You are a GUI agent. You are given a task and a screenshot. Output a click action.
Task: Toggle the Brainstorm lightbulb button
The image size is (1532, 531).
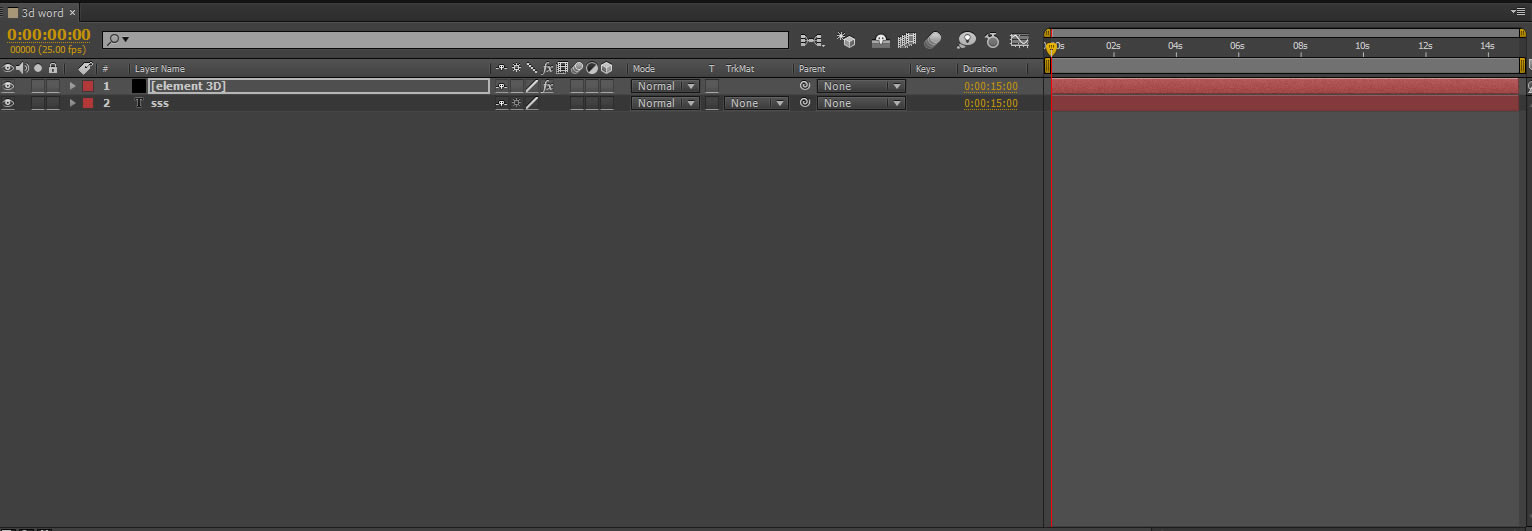(x=966, y=40)
